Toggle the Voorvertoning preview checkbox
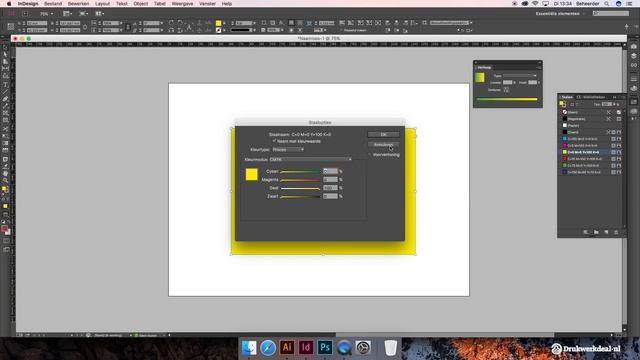This screenshot has width=640, height=360. (370, 155)
